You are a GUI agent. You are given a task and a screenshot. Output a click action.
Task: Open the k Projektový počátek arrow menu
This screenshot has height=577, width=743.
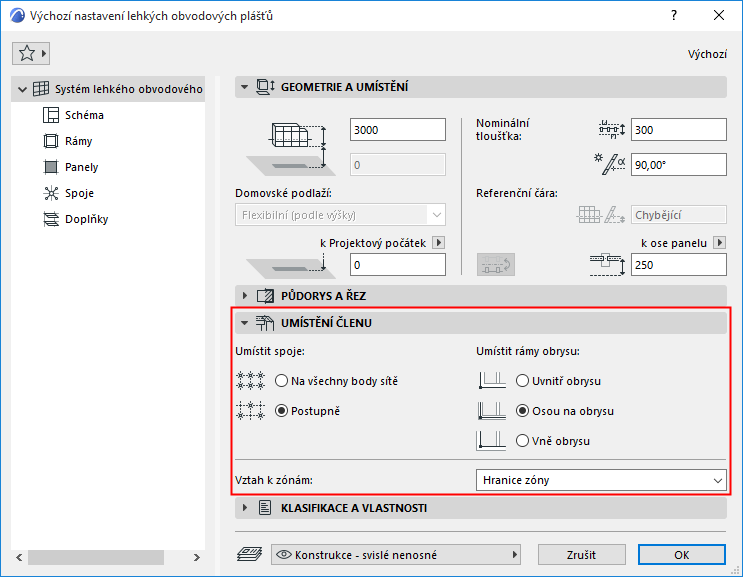[439, 243]
